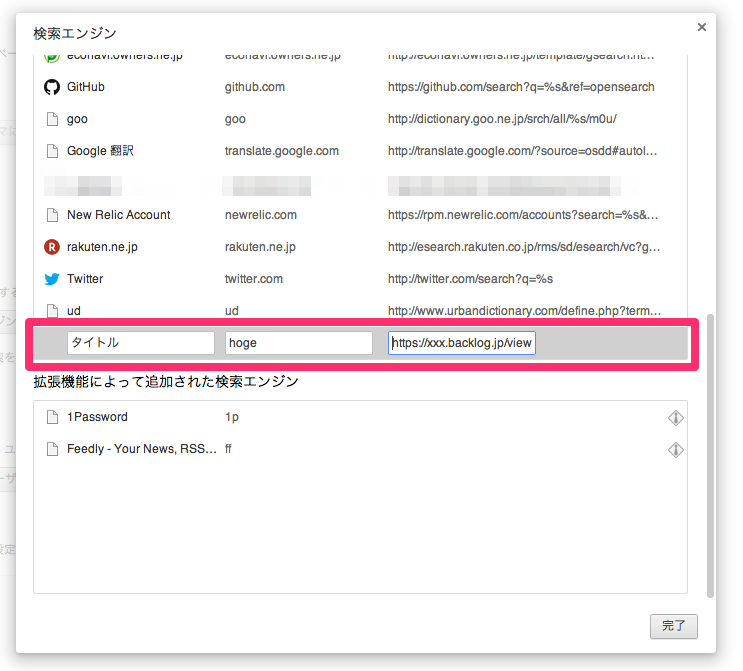
Task: Close the 検索エンジン dialog
Action: pos(702,27)
